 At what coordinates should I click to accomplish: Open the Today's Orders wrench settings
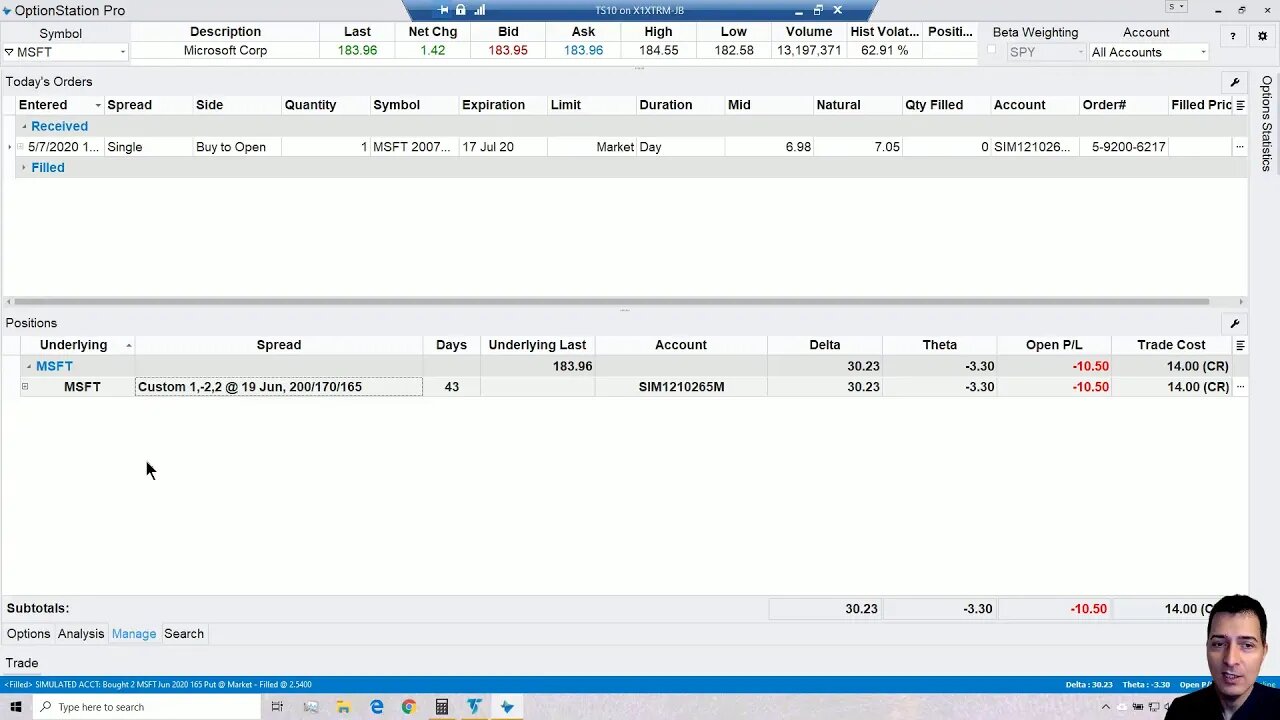(x=1235, y=83)
